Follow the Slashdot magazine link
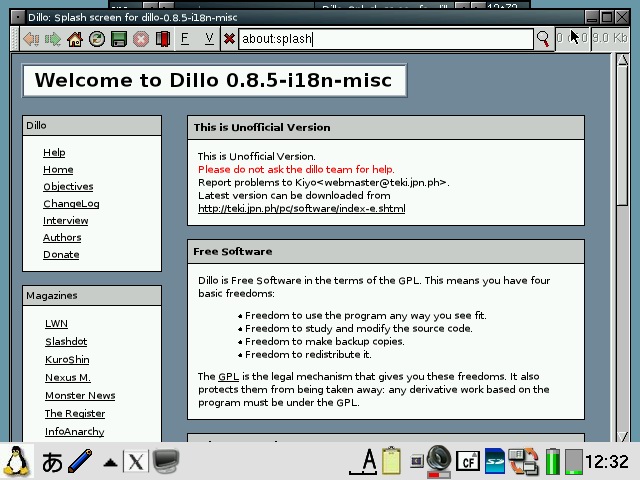 coord(66,341)
